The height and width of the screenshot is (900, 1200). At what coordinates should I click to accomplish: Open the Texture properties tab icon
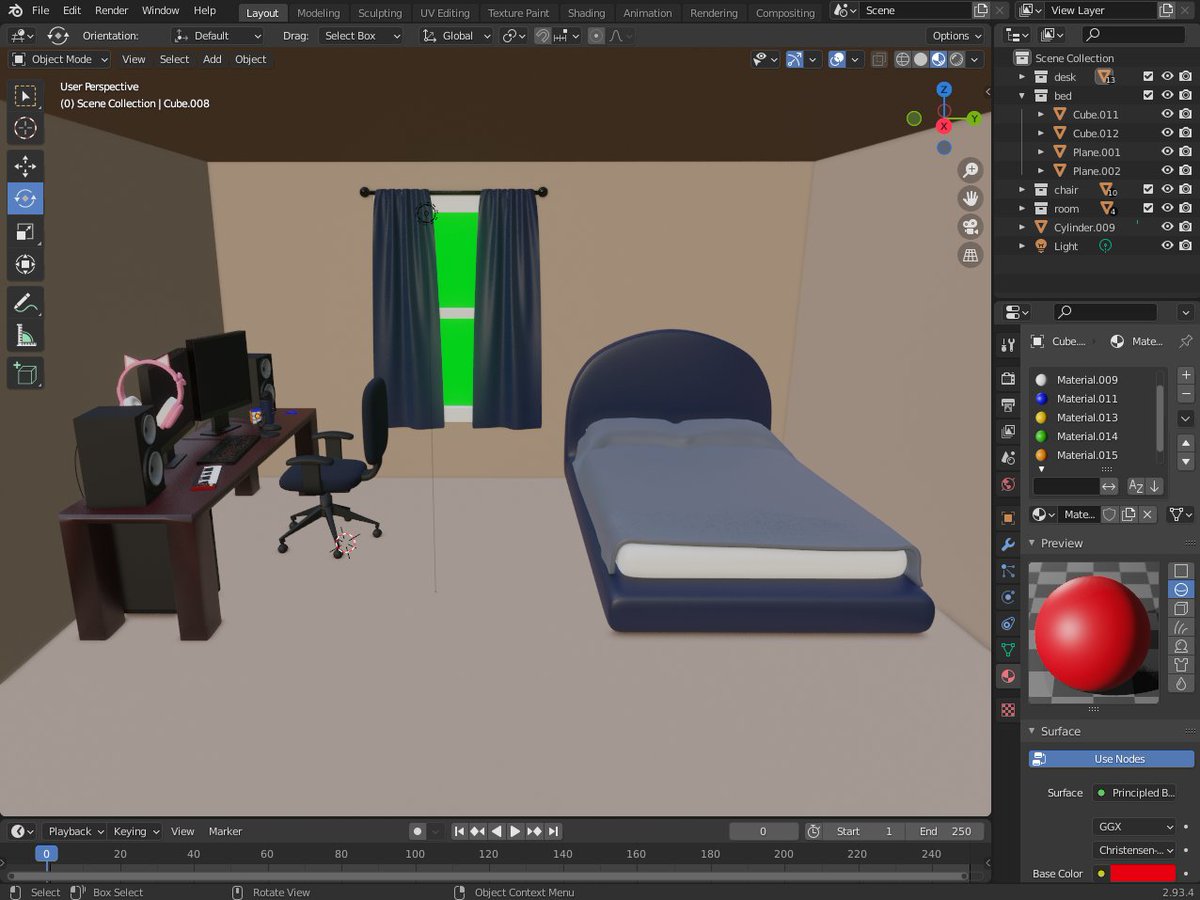[1008, 709]
